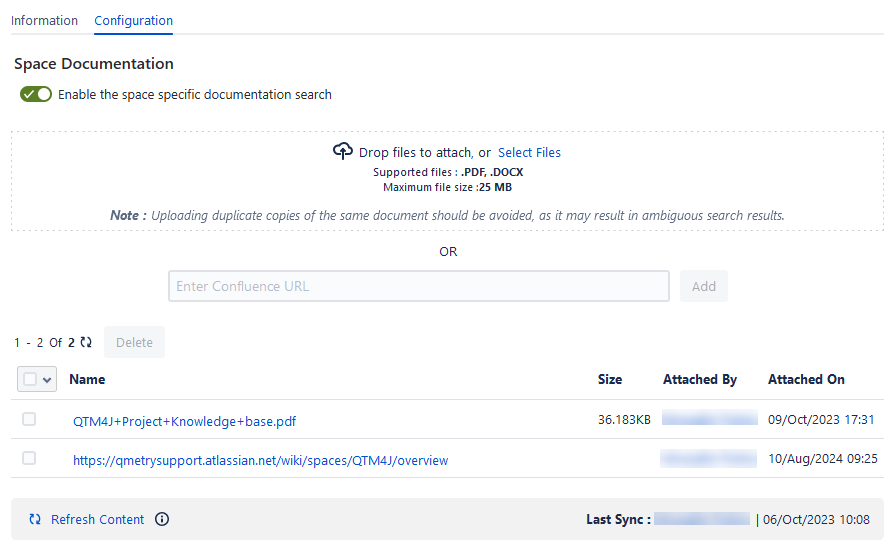Viewport: 884px width, 543px height.
Task: Click the Select Files link
Action: coord(529,153)
